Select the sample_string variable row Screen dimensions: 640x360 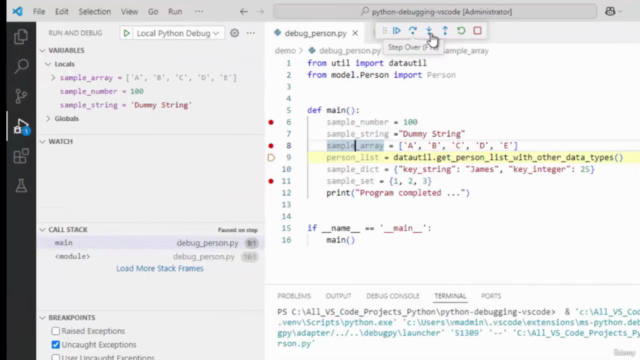click(150, 105)
